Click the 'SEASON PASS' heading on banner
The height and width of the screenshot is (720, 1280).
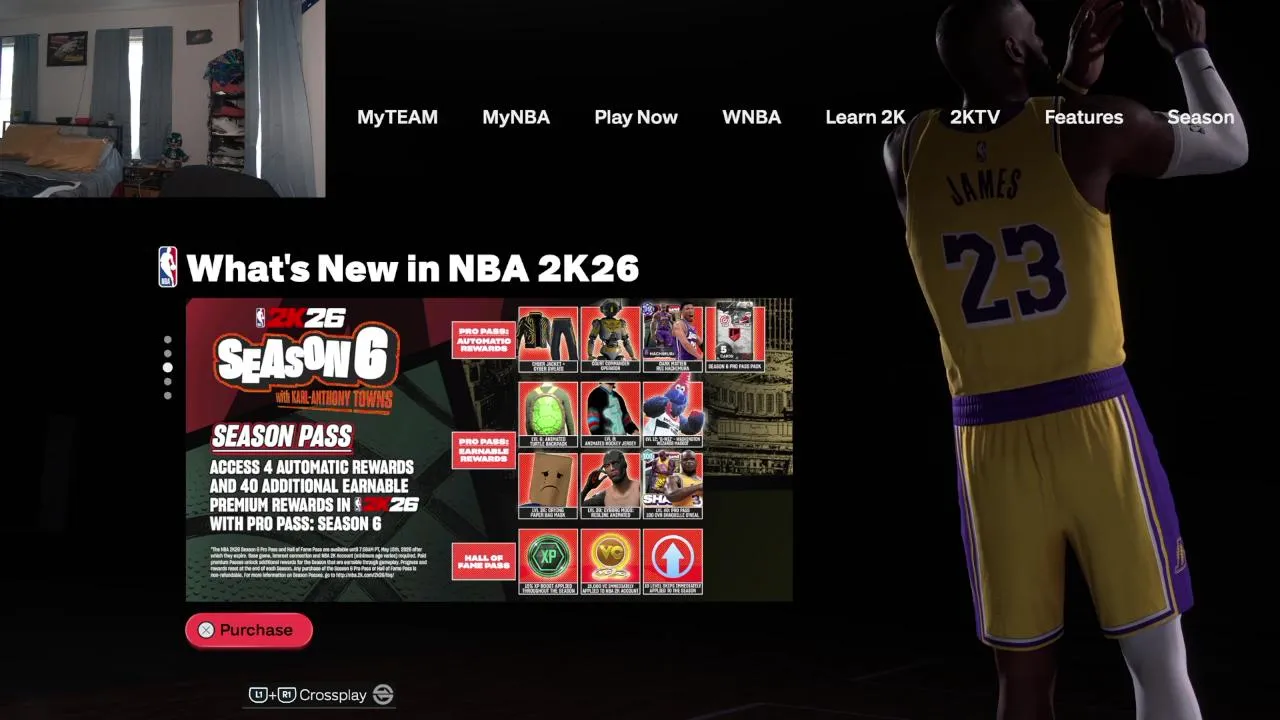click(282, 437)
